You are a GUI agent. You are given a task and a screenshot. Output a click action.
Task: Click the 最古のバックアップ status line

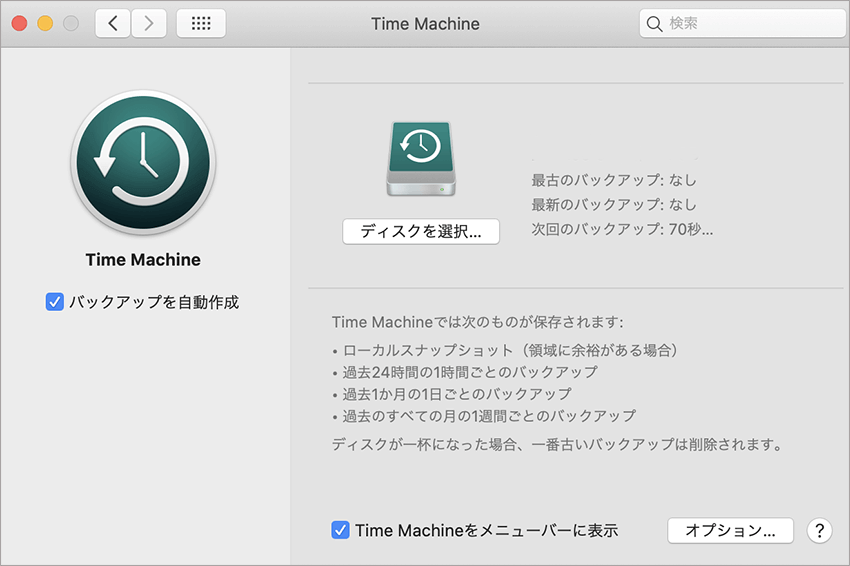point(614,181)
